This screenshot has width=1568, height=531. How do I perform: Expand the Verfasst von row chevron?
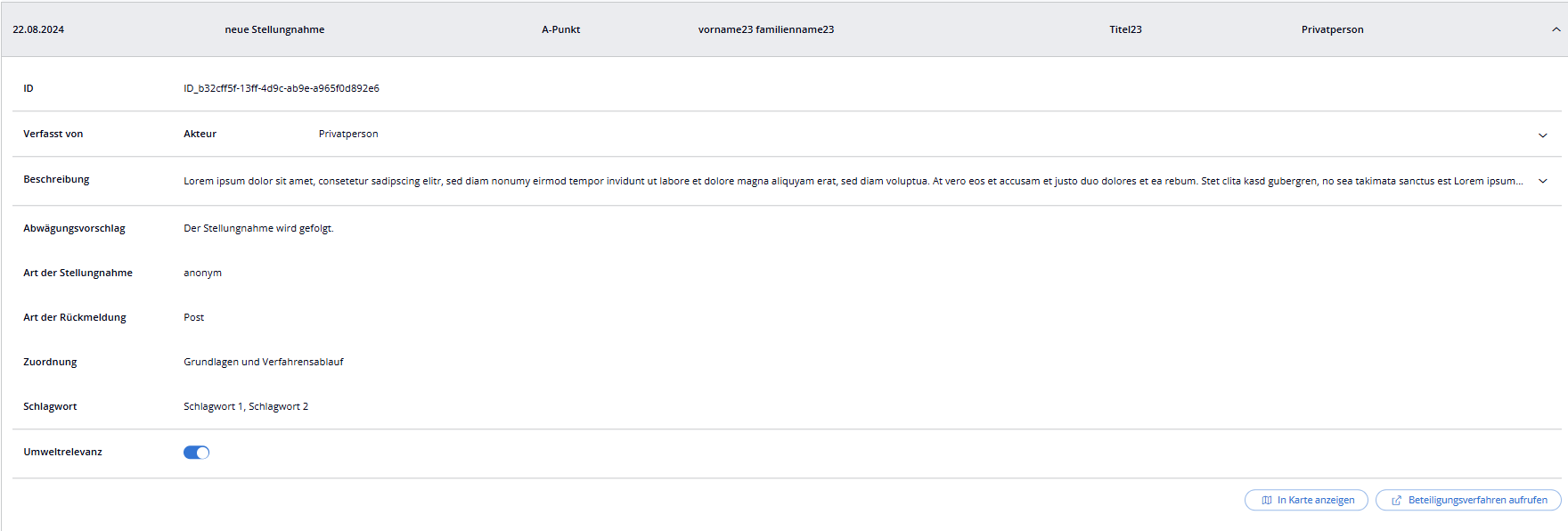click(x=1542, y=135)
